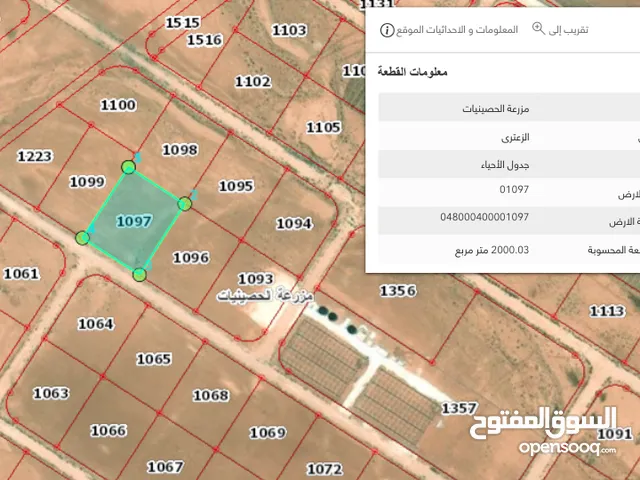
Task: Select parcel label 1065
Action: [x=154, y=359]
